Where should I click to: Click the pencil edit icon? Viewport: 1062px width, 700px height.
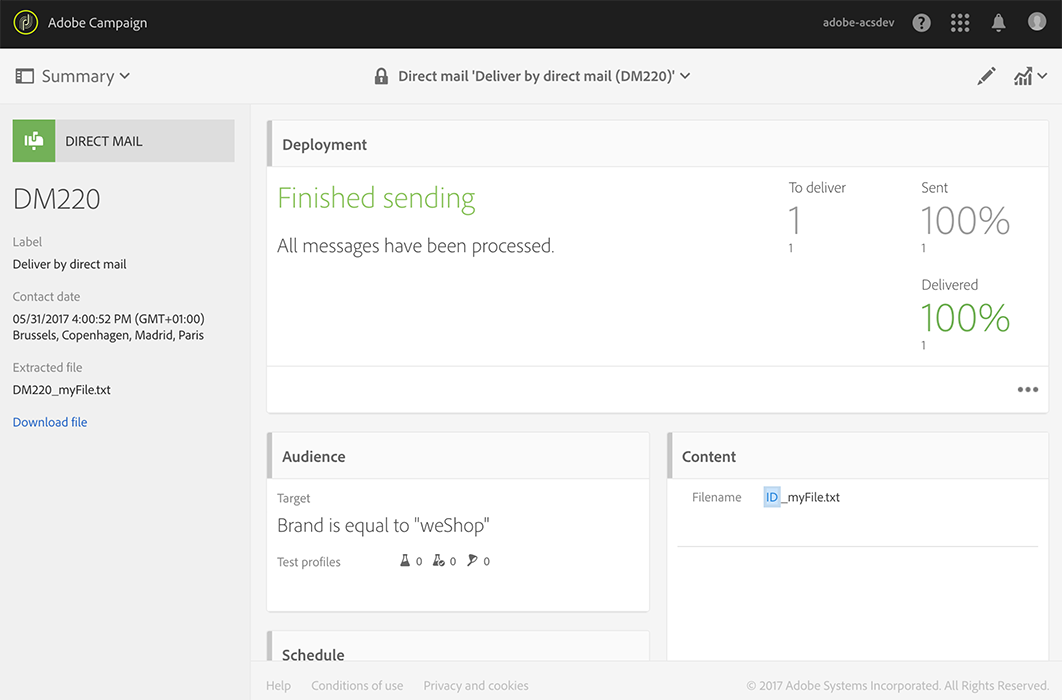pos(986,76)
